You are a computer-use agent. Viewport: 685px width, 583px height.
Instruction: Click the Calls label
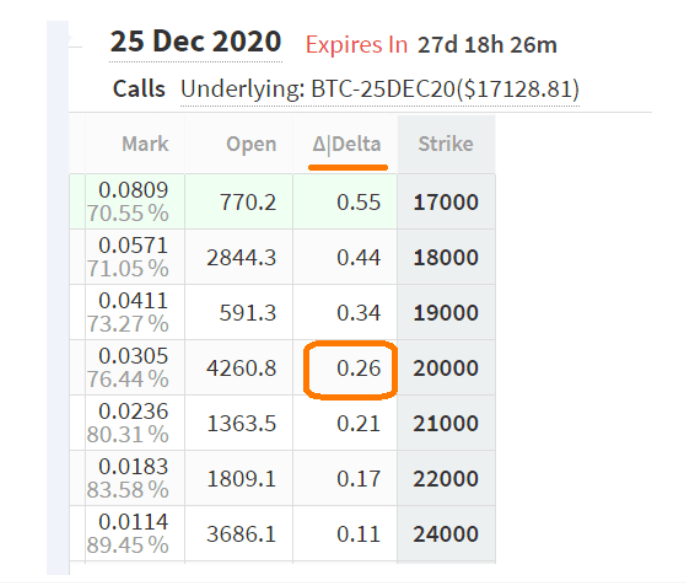point(139,89)
